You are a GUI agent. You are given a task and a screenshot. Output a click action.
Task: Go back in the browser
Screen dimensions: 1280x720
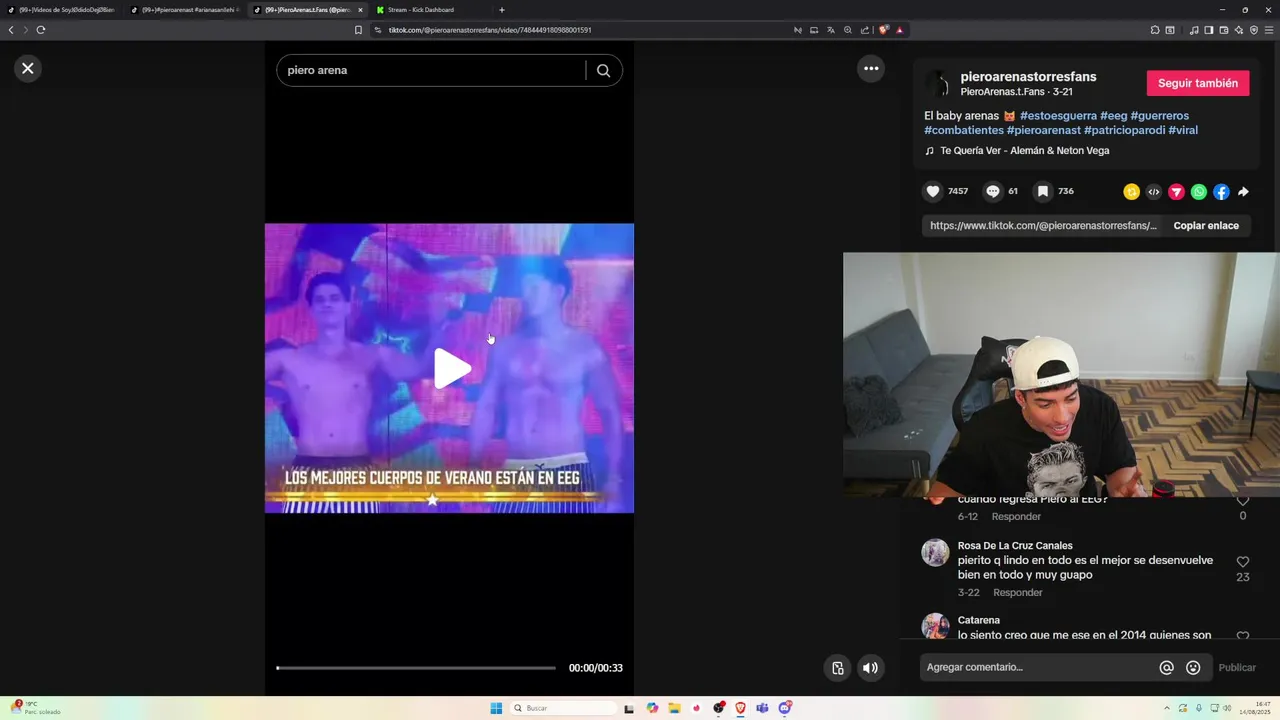pos(11,30)
